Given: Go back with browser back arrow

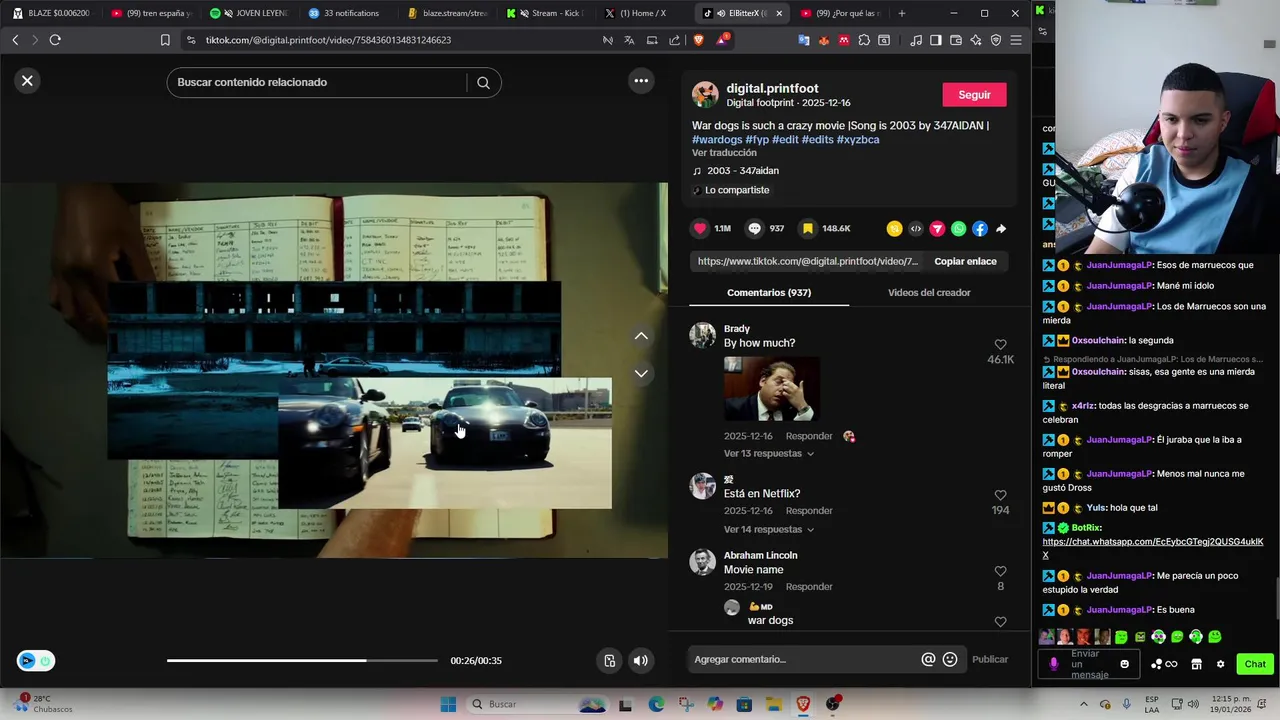Looking at the screenshot, I should tap(15, 40).
